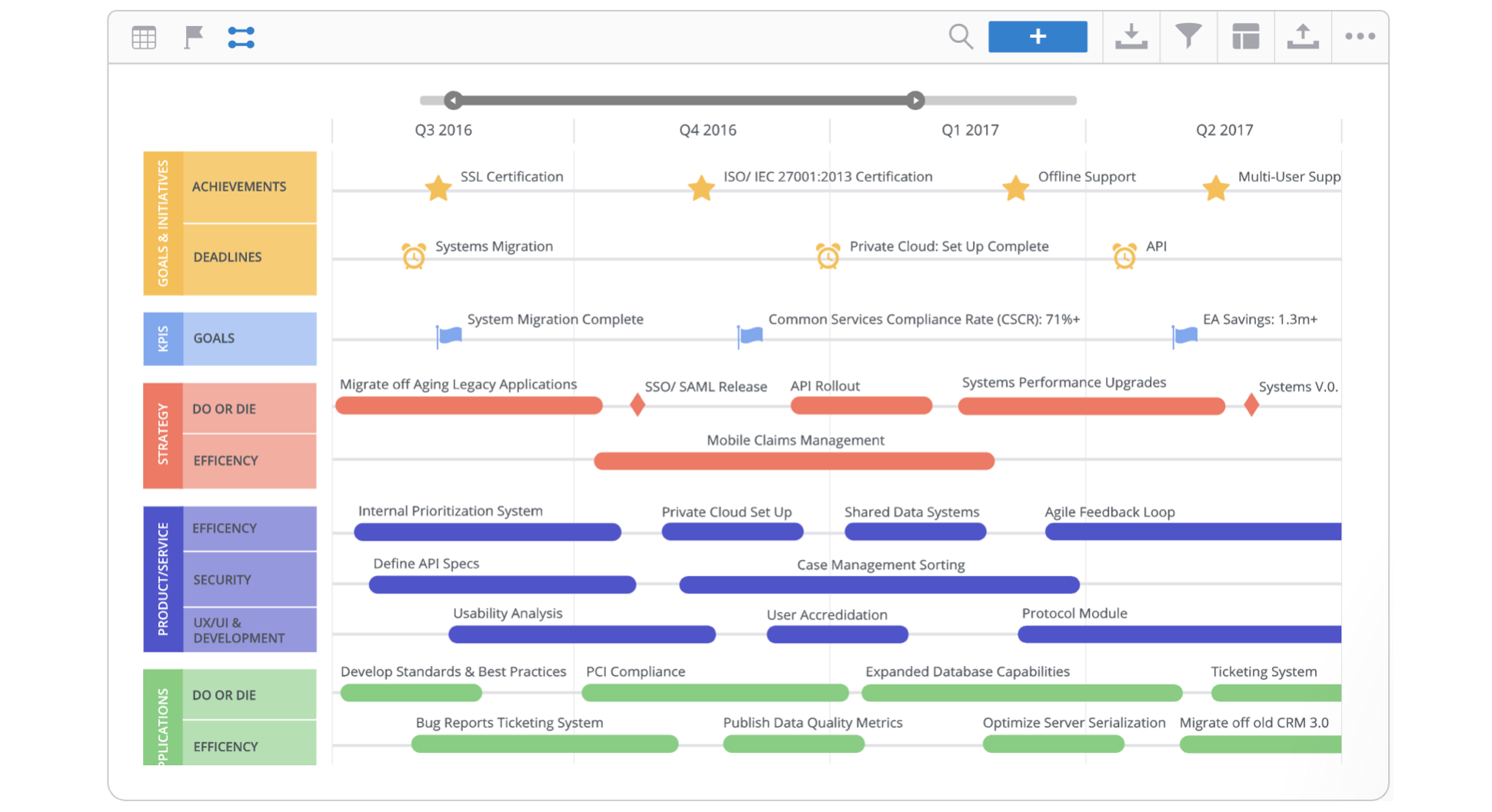Click the Systems Migration alarm clock deadline
This screenshot has width=1492, height=812.
coord(414,256)
